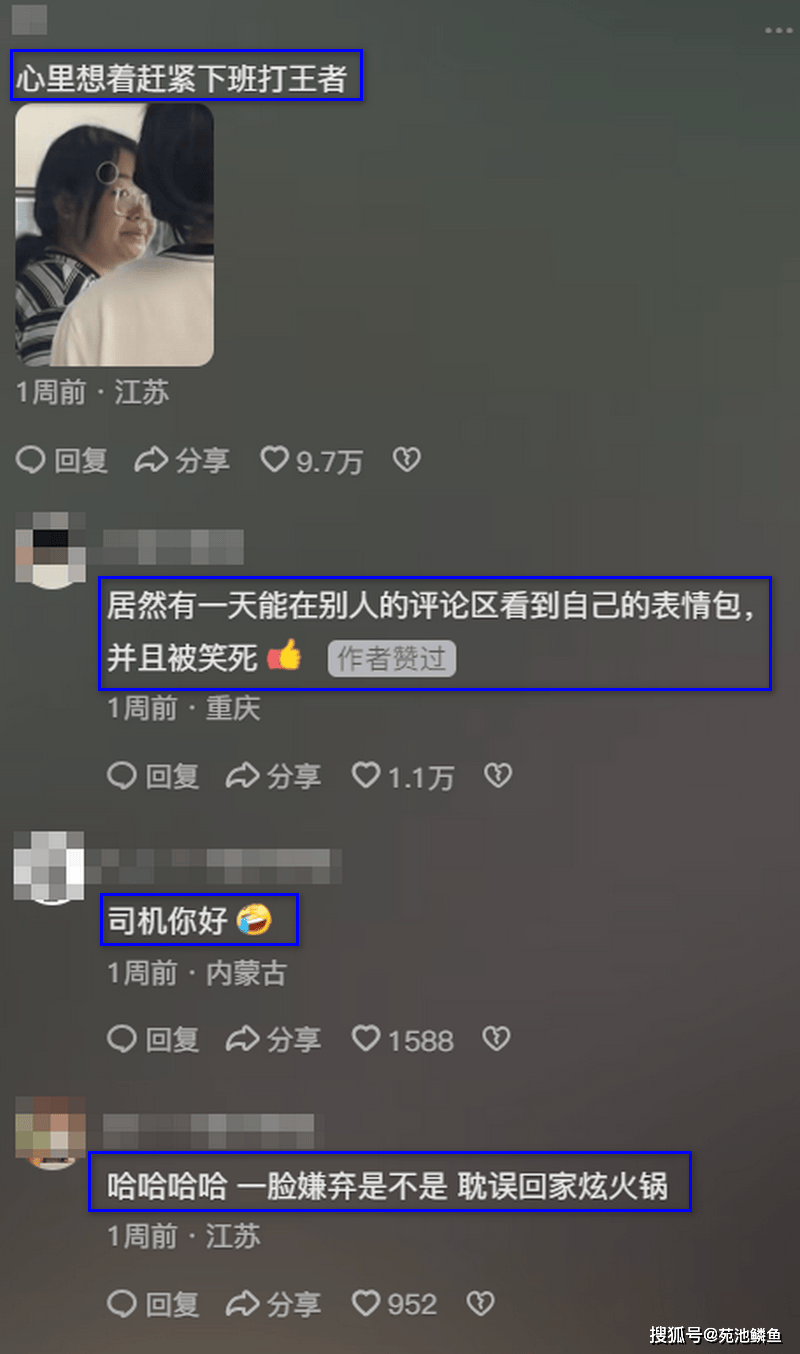The height and width of the screenshot is (1354, 800).
Task: Like the 王者 comment with 9.7万 likes
Action: point(311,460)
